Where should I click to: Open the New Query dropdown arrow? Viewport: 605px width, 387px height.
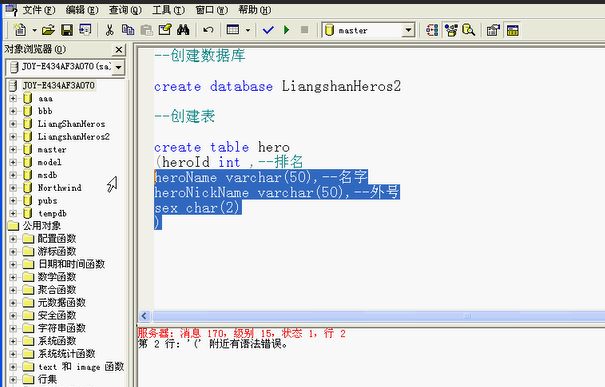[x=34, y=30]
